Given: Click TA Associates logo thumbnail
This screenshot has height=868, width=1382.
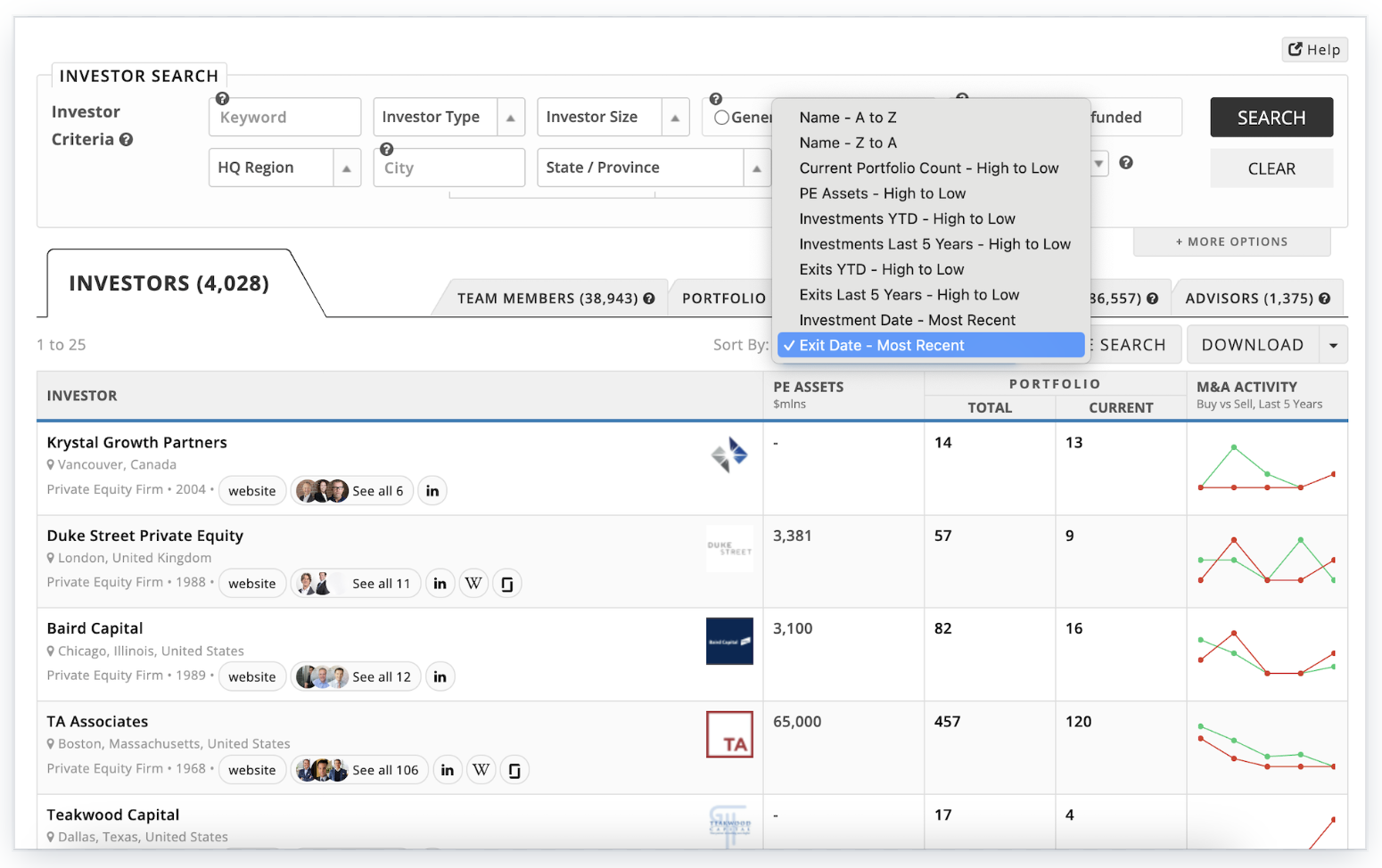Looking at the screenshot, I should click(729, 734).
